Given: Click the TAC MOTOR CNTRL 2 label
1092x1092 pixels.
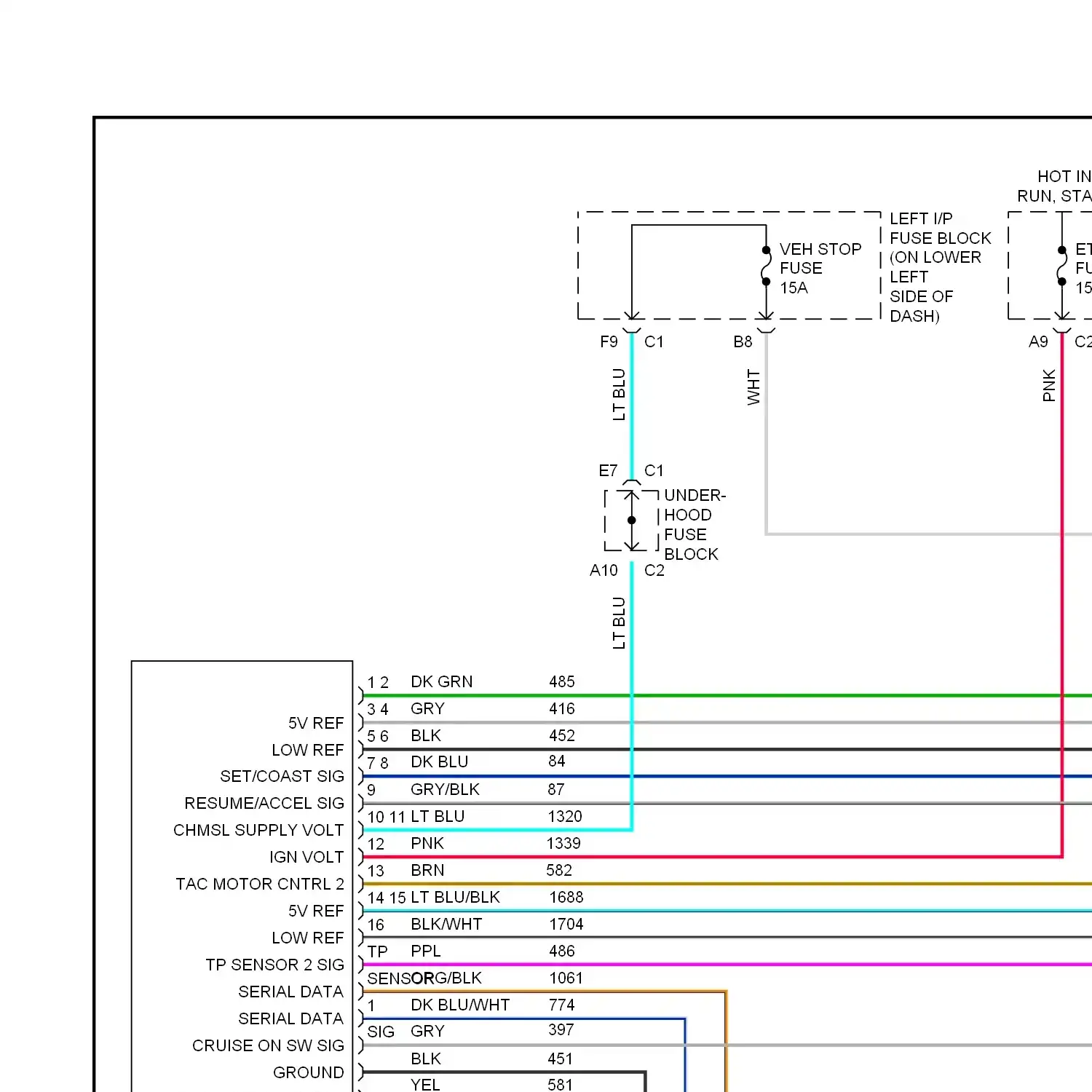Looking at the screenshot, I should (260, 884).
